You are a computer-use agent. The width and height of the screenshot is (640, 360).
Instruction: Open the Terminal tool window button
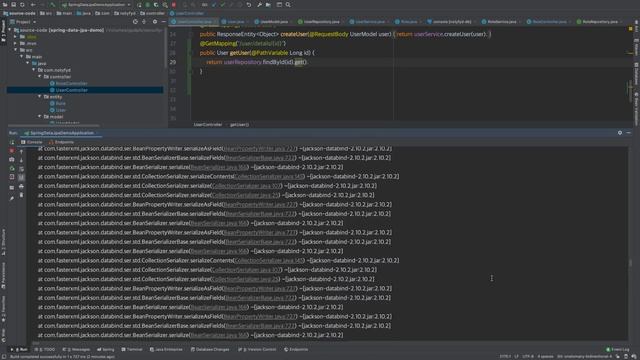[132, 349]
